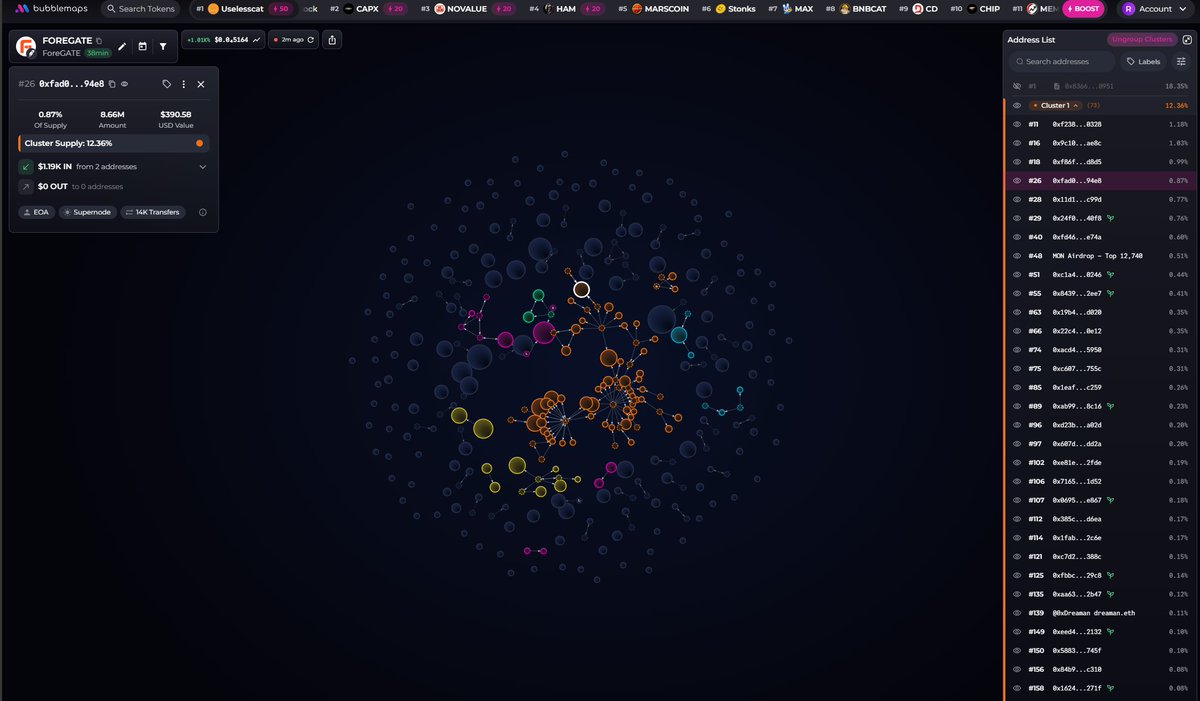Expand the $1.19K IN addresses list

click(x=203, y=166)
